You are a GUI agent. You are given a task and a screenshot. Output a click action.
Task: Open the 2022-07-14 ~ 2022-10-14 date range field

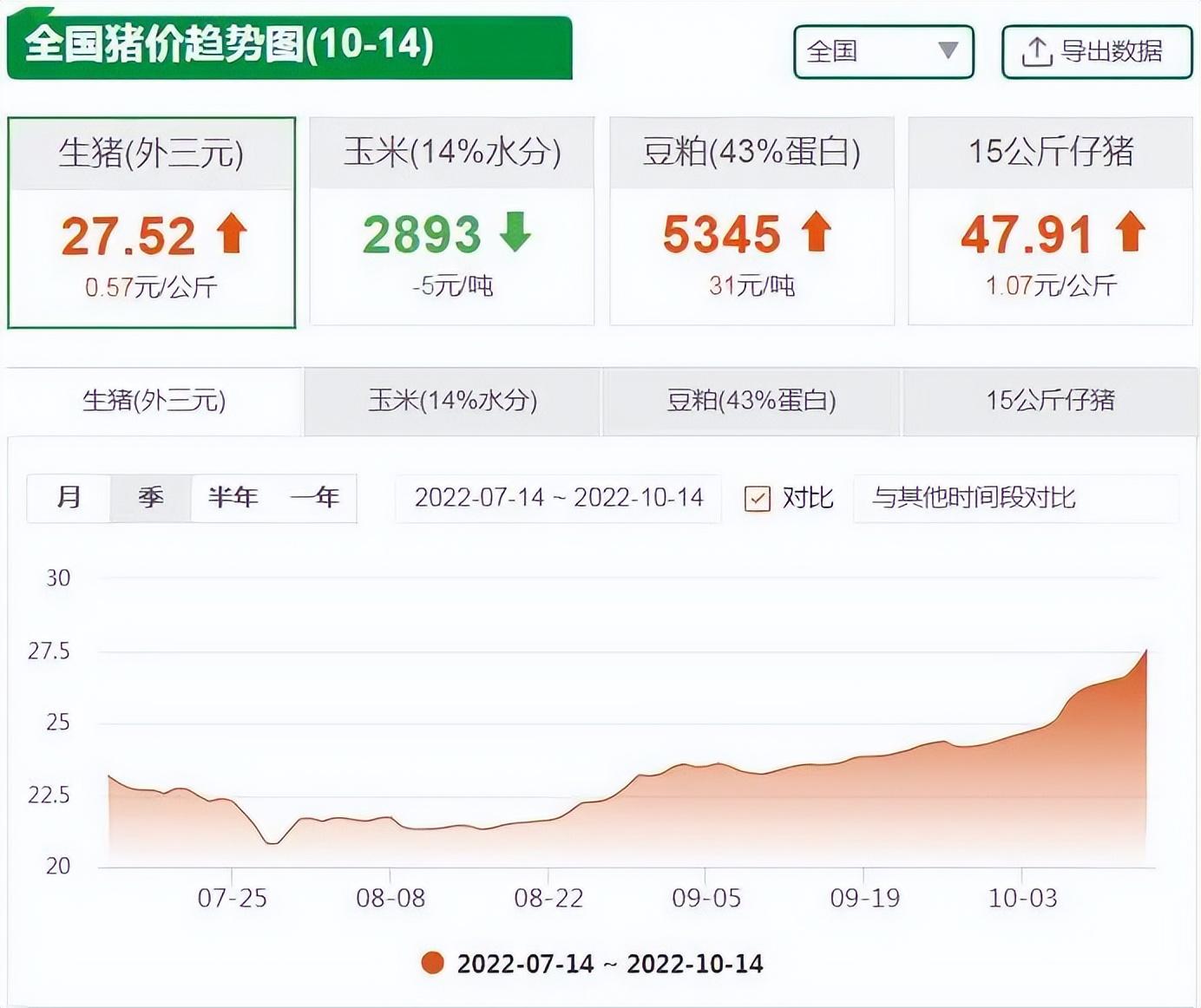click(558, 498)
